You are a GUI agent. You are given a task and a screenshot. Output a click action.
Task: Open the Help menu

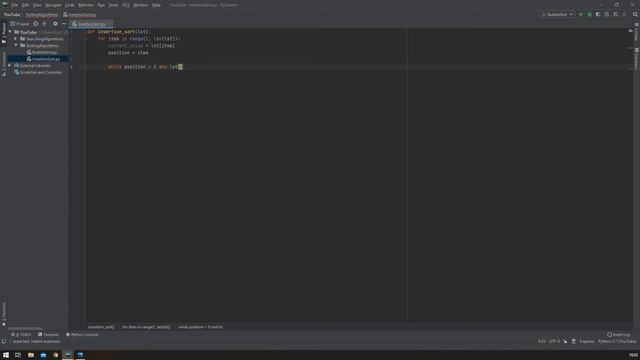click(156, 5)
